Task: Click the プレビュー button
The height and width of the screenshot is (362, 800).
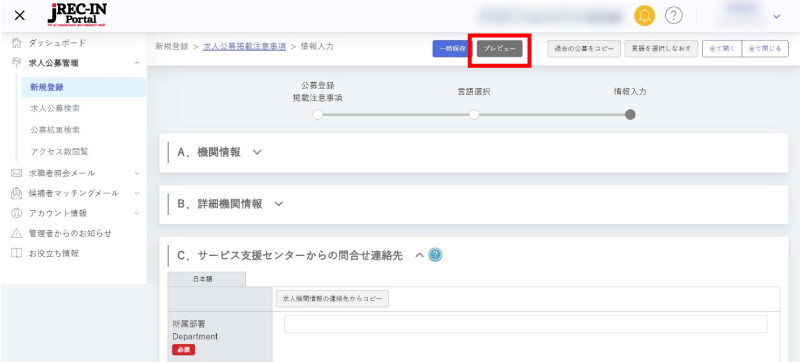Action: point(499,48)
